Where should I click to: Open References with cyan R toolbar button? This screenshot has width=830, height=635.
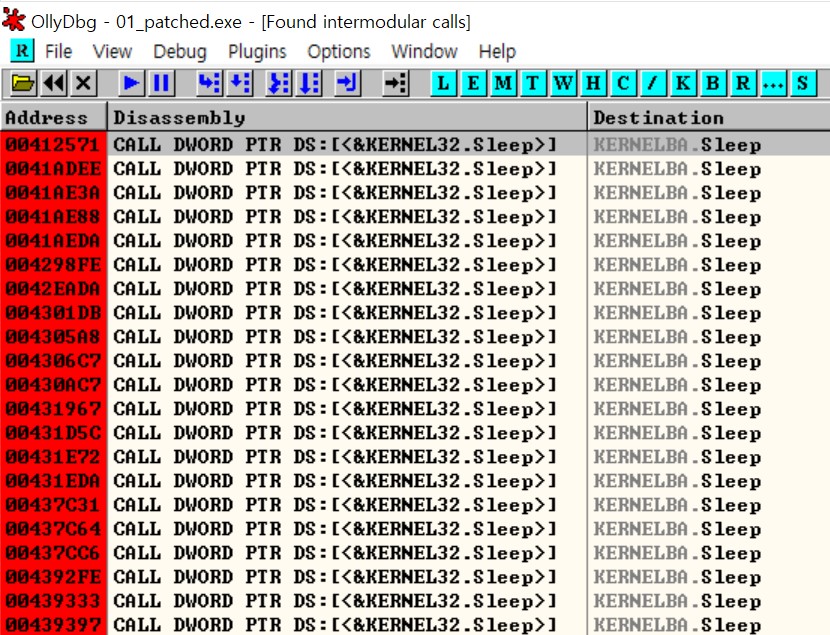743,84
